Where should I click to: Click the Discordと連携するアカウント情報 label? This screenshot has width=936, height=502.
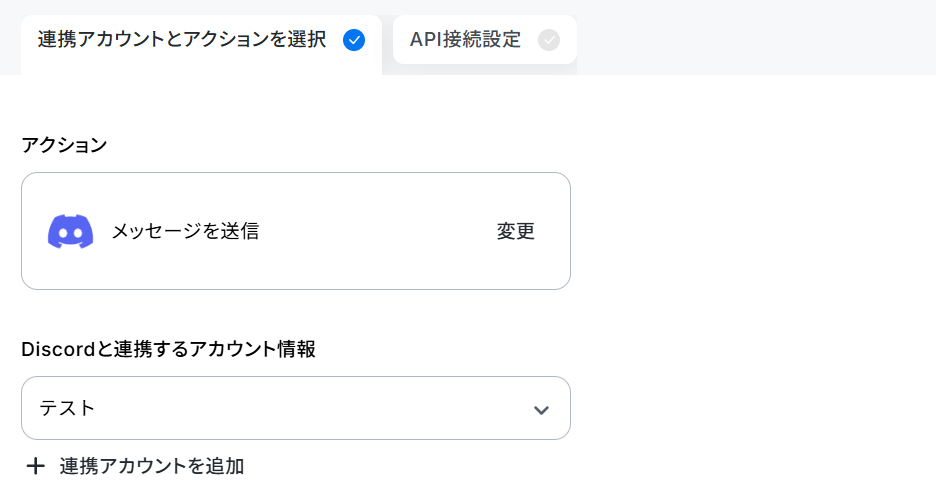point(168,349)
